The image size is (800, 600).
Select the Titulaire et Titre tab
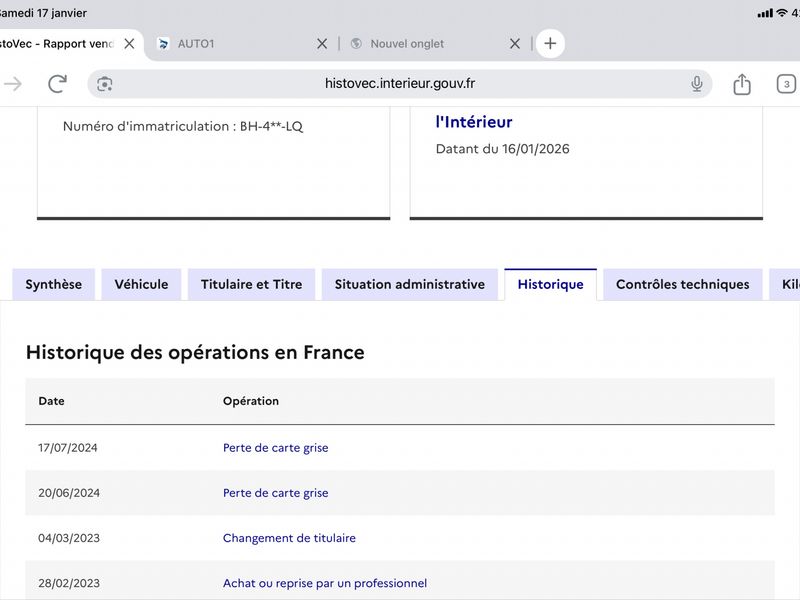pyautogui.click(x=252, y=284)
